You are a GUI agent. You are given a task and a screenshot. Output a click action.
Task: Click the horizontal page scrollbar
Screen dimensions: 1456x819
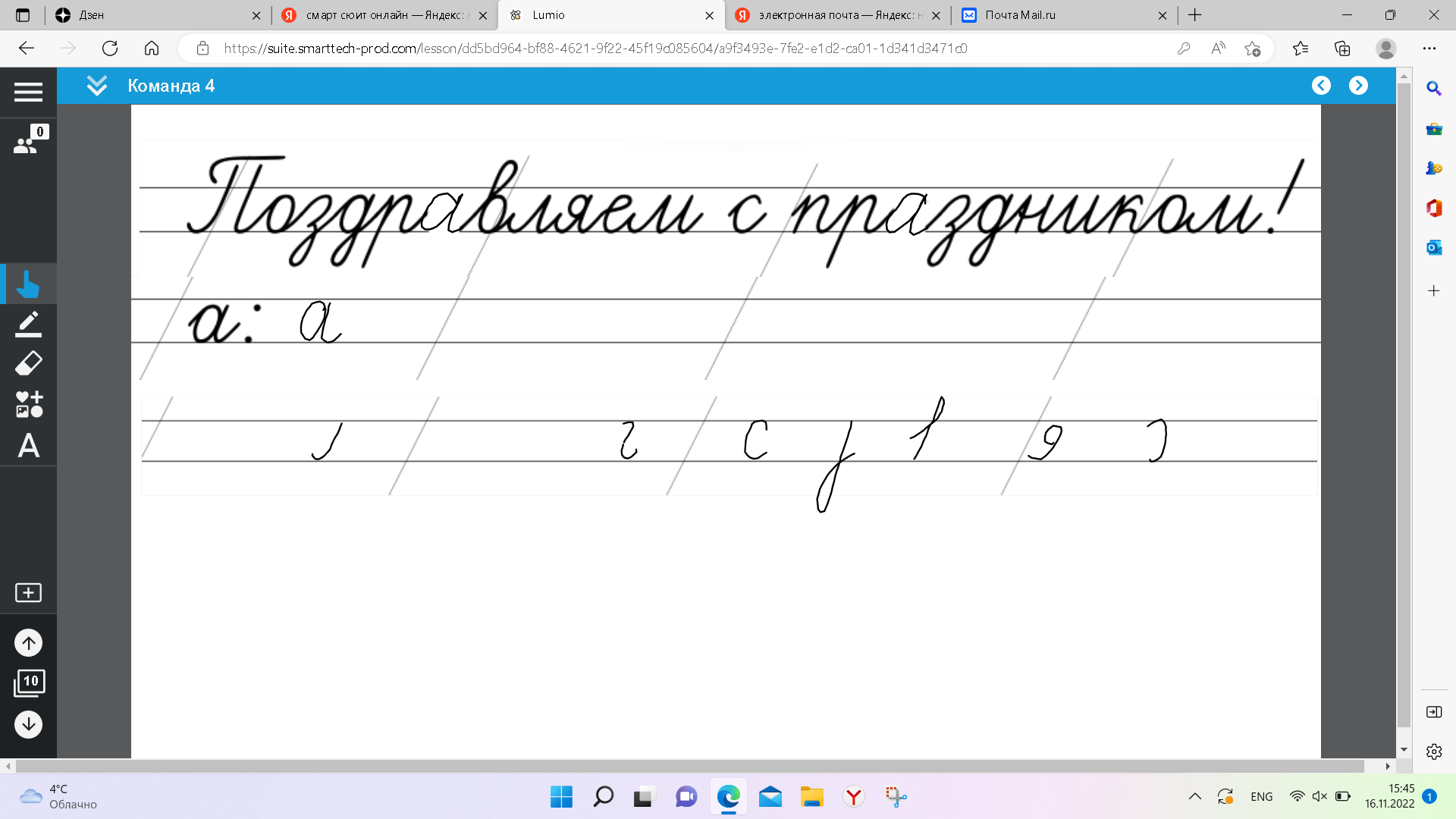tap(690, 766)
